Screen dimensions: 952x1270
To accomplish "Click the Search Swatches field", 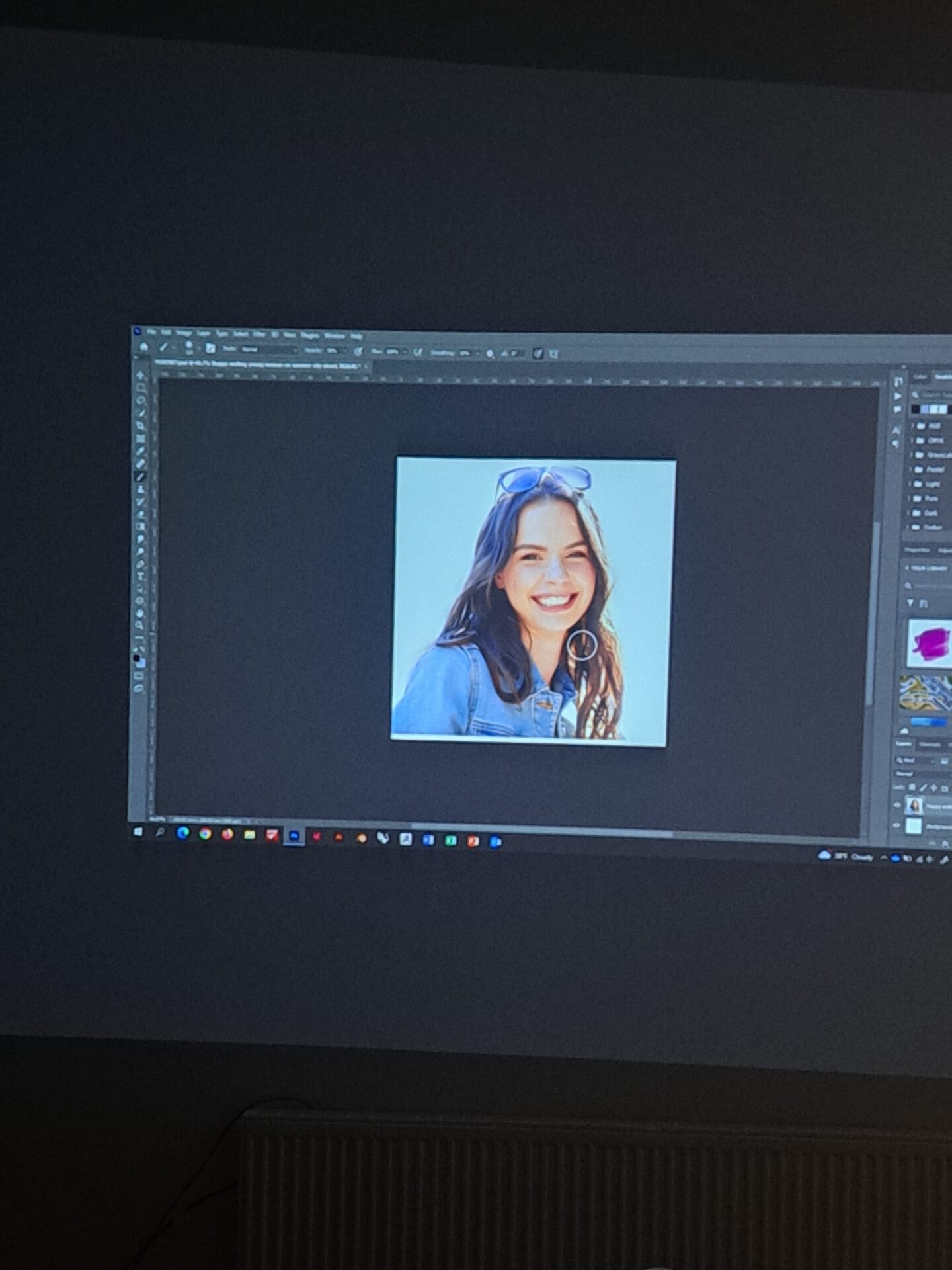I will pyautogui.click(x=932, y=395).
